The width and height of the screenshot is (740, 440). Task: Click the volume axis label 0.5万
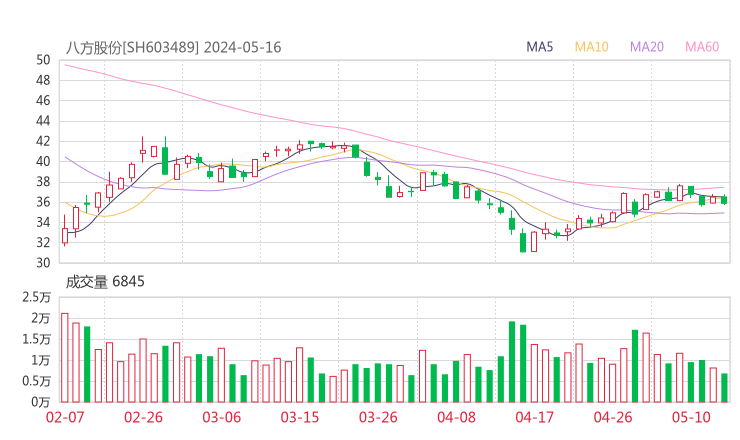36,381
